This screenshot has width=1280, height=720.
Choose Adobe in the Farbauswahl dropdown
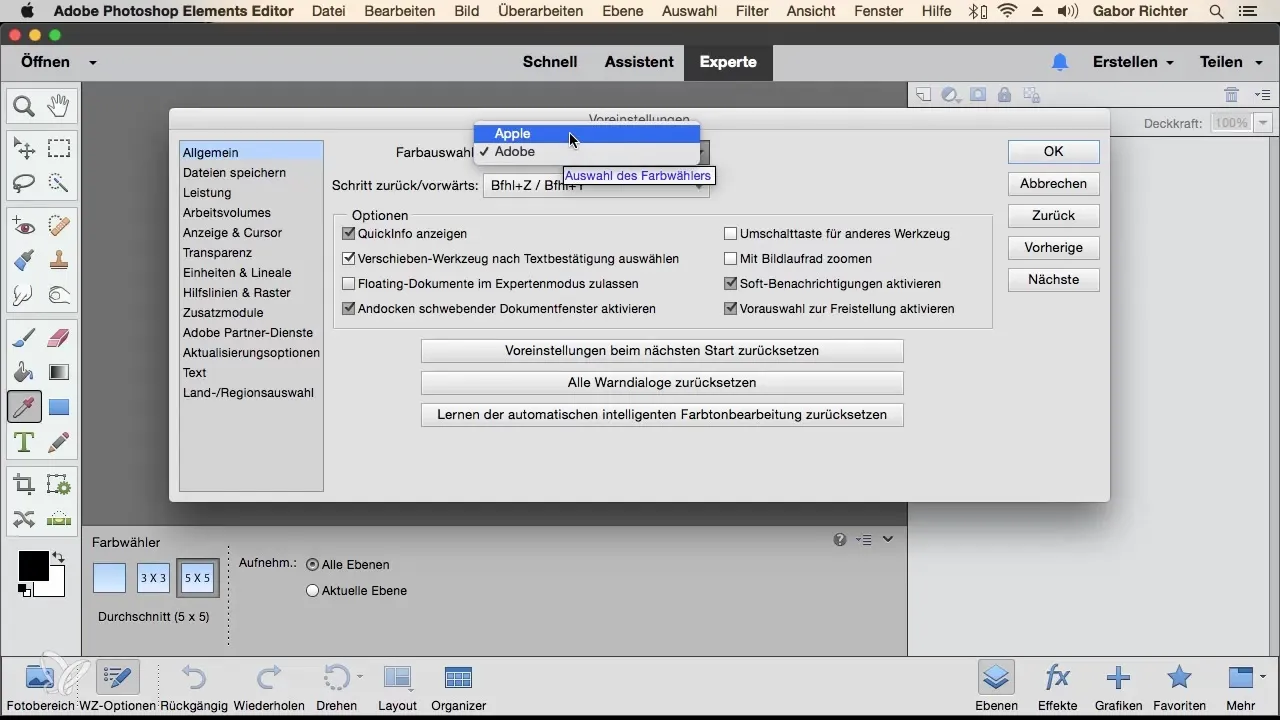(586, 152)
